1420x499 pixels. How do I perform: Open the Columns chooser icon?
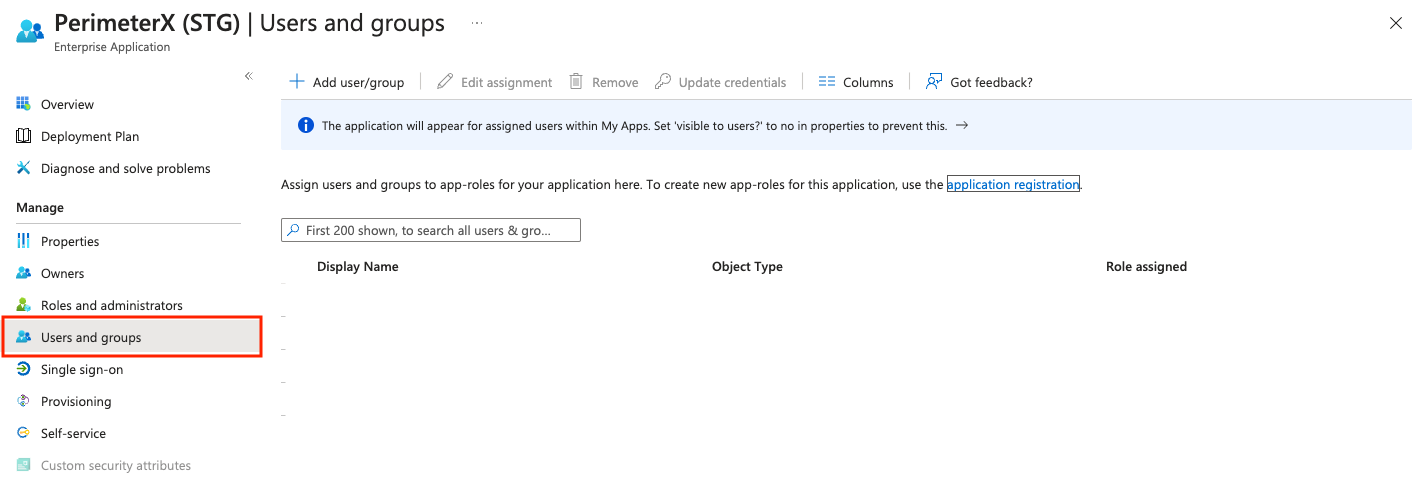click(826, 82)
